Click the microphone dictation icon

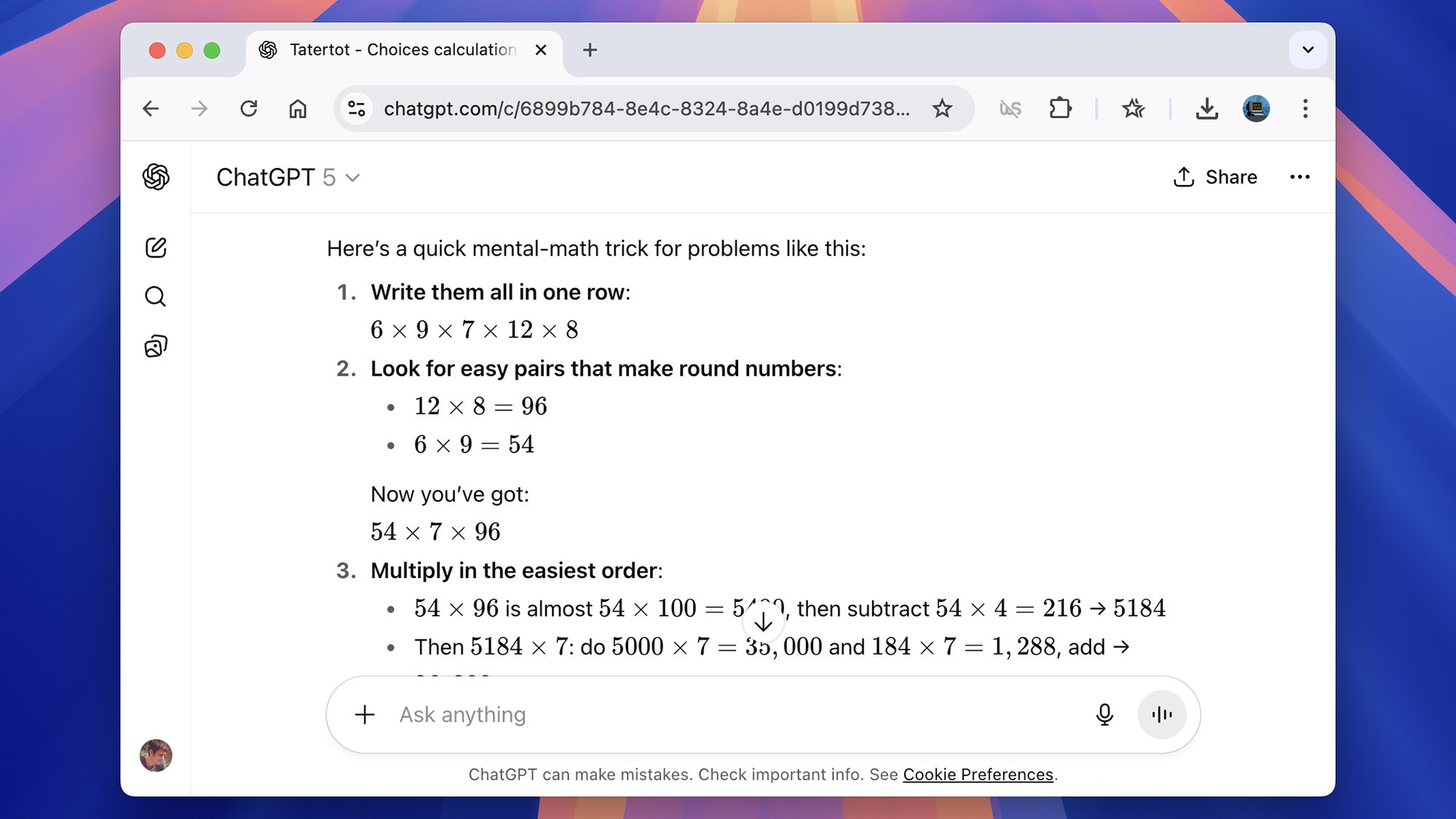point(1104,715)
